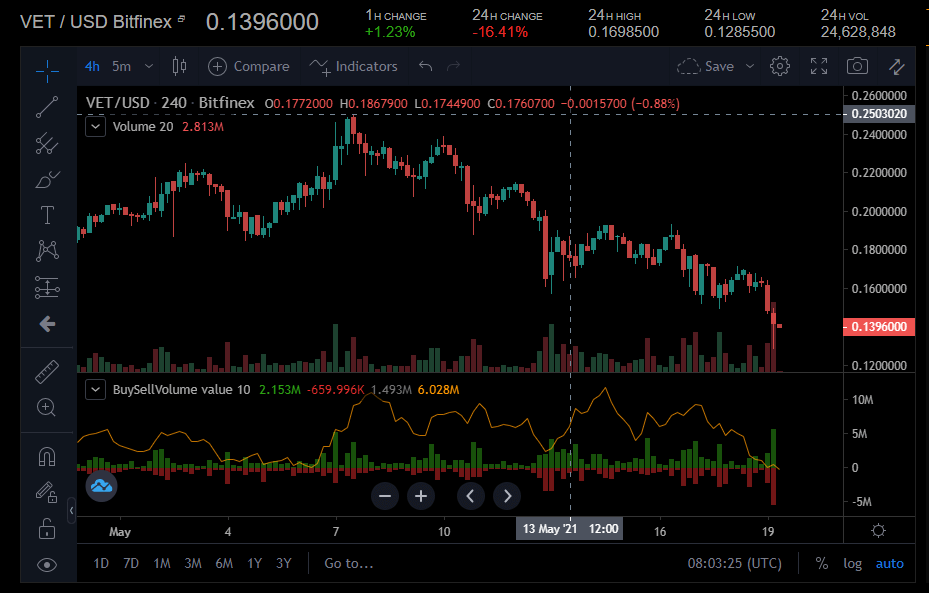The width and height of the screenshot is (929, 593).
Task: Select the trend line drawing tool
Action: (x=47, y=107)
